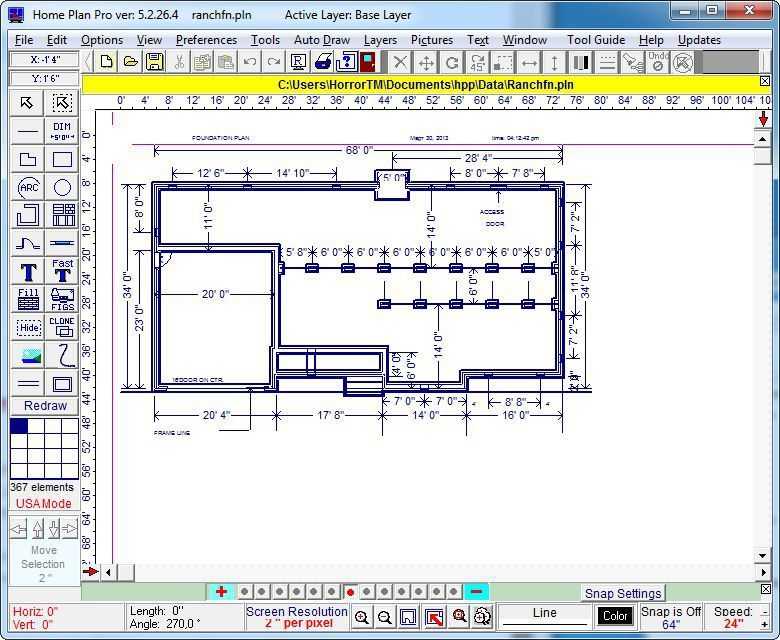Click the Undo disable button in toolbar
The height and width of the screenshot is (640, 780).
click(658, 63)
